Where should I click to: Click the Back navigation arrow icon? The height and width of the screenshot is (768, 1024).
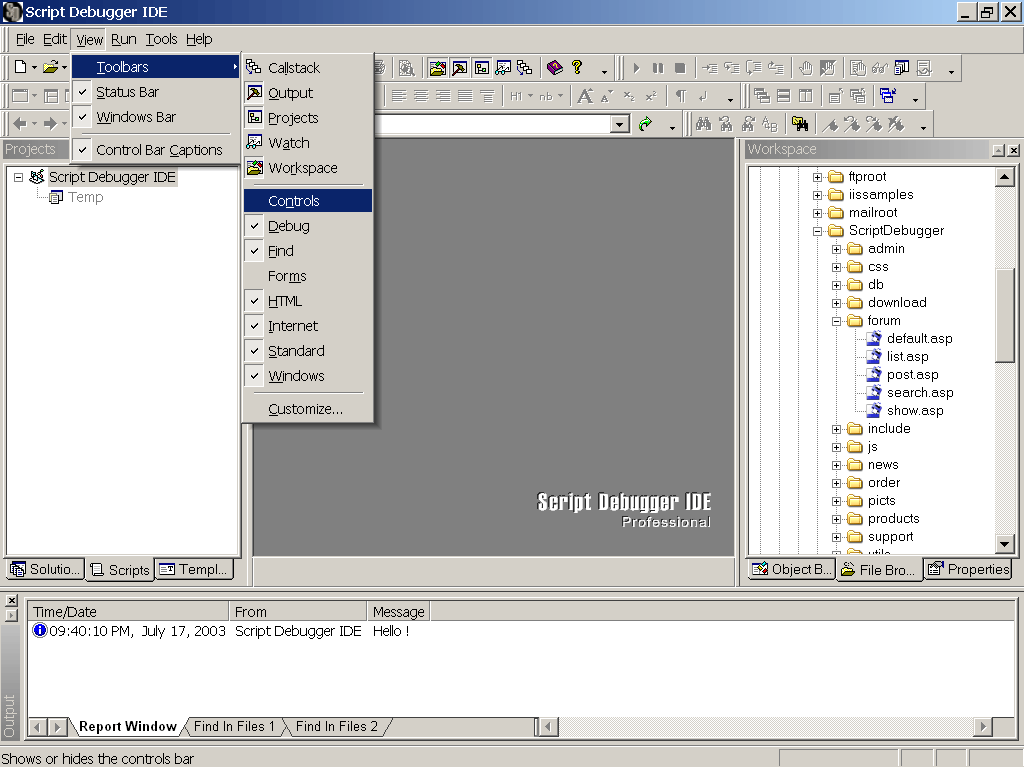(20, 123)
